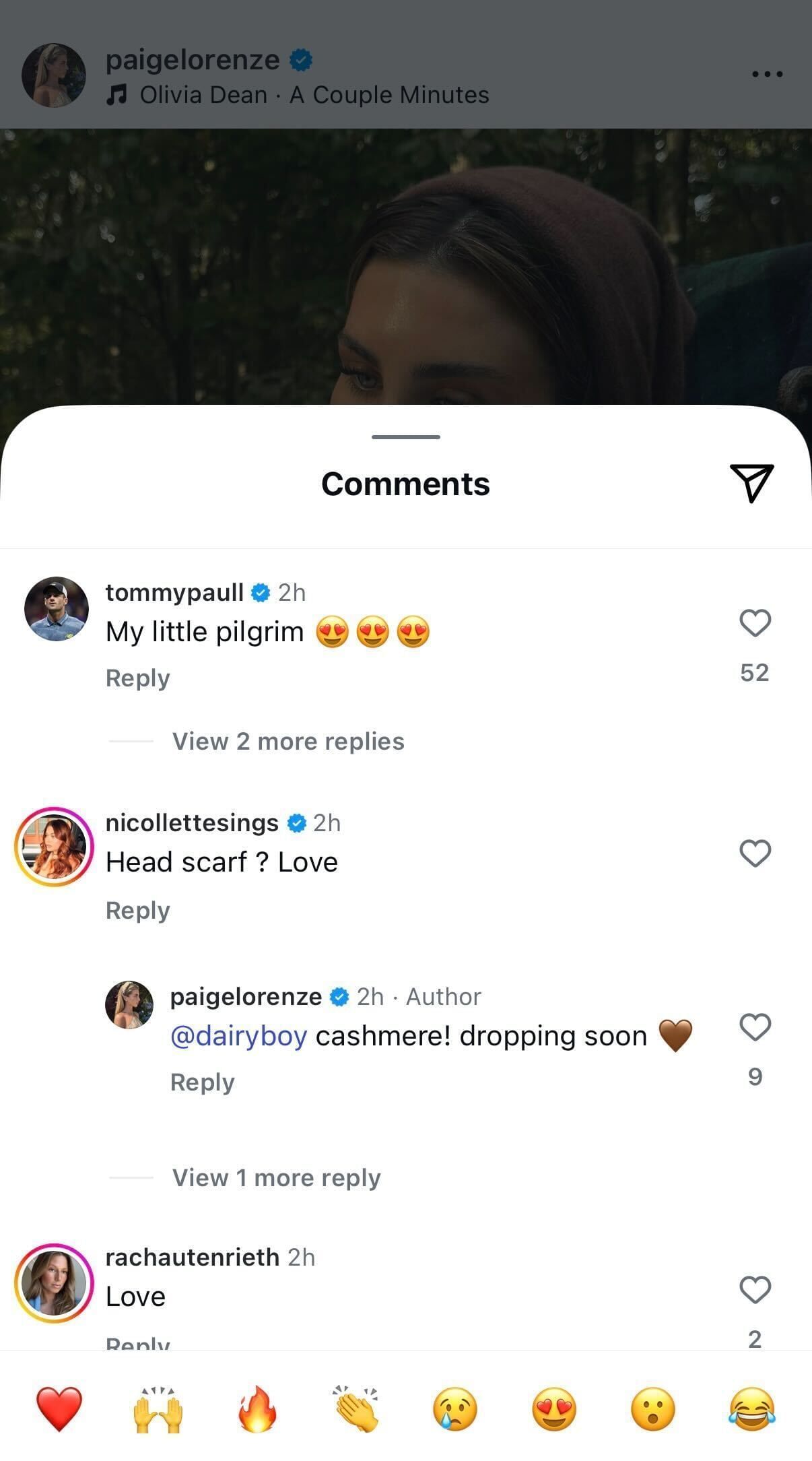Open the three-dot post options menu
Viewport: 812px width, 1461px height.
(x=767, y=74)
